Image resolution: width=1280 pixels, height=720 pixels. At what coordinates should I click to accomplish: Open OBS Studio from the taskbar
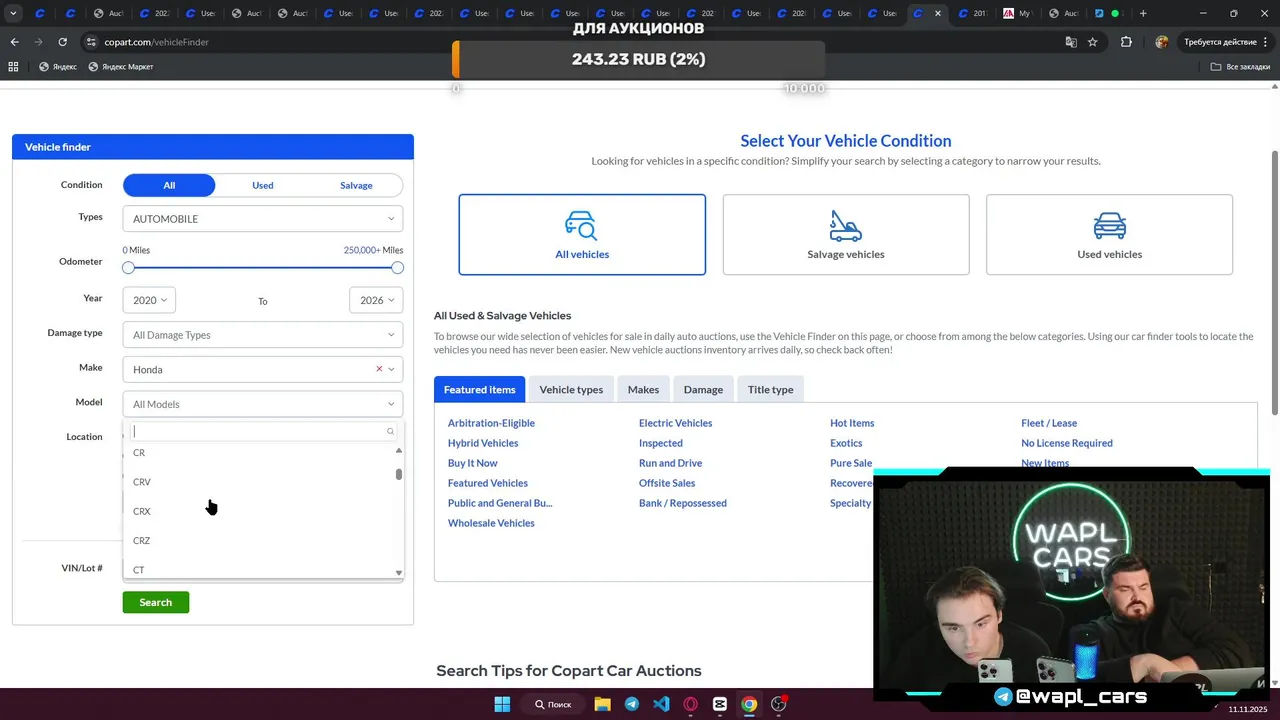pyautogui.click(x=779, y=704)
